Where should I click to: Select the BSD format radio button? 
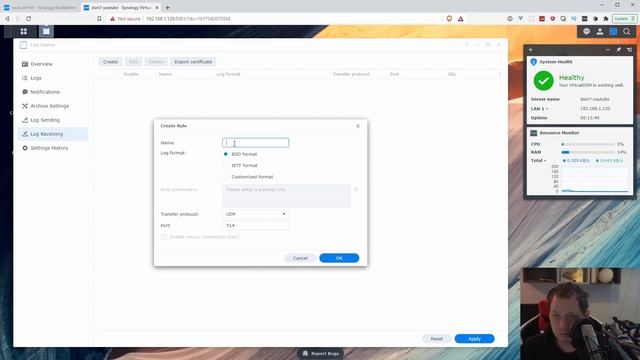click(226, 154)
